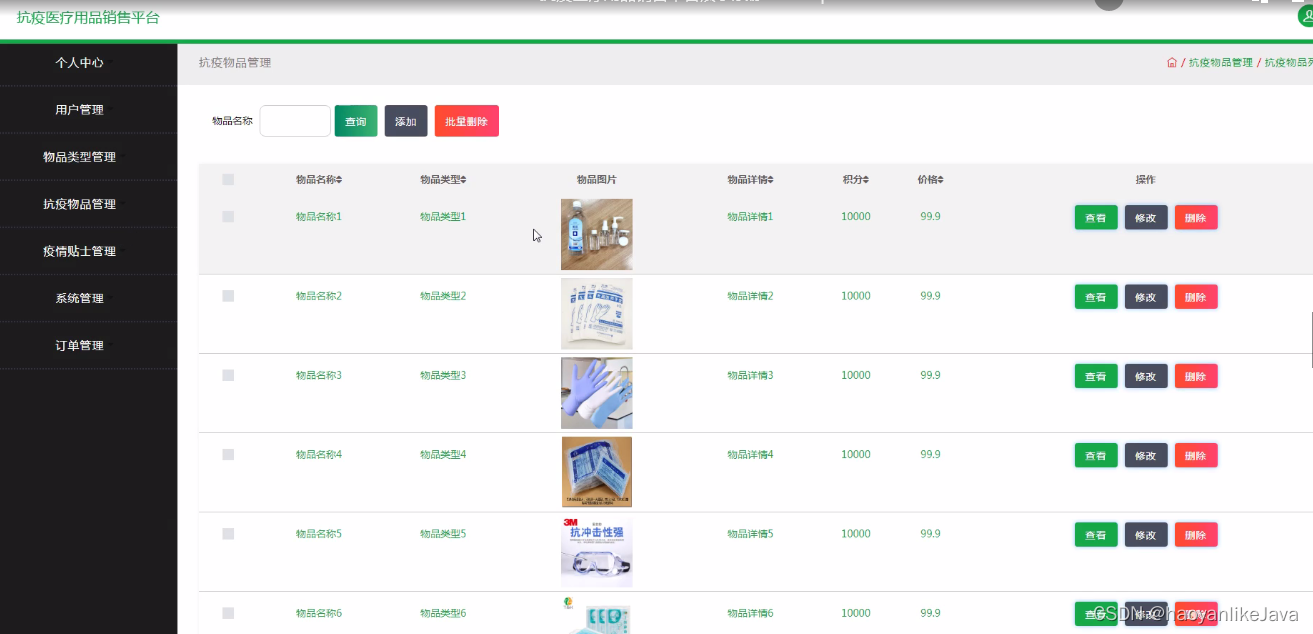The width and height of the screenshot is (1313, 634).
Task: Click 修改 button for 物品名称2
Action: point(1146,297)
